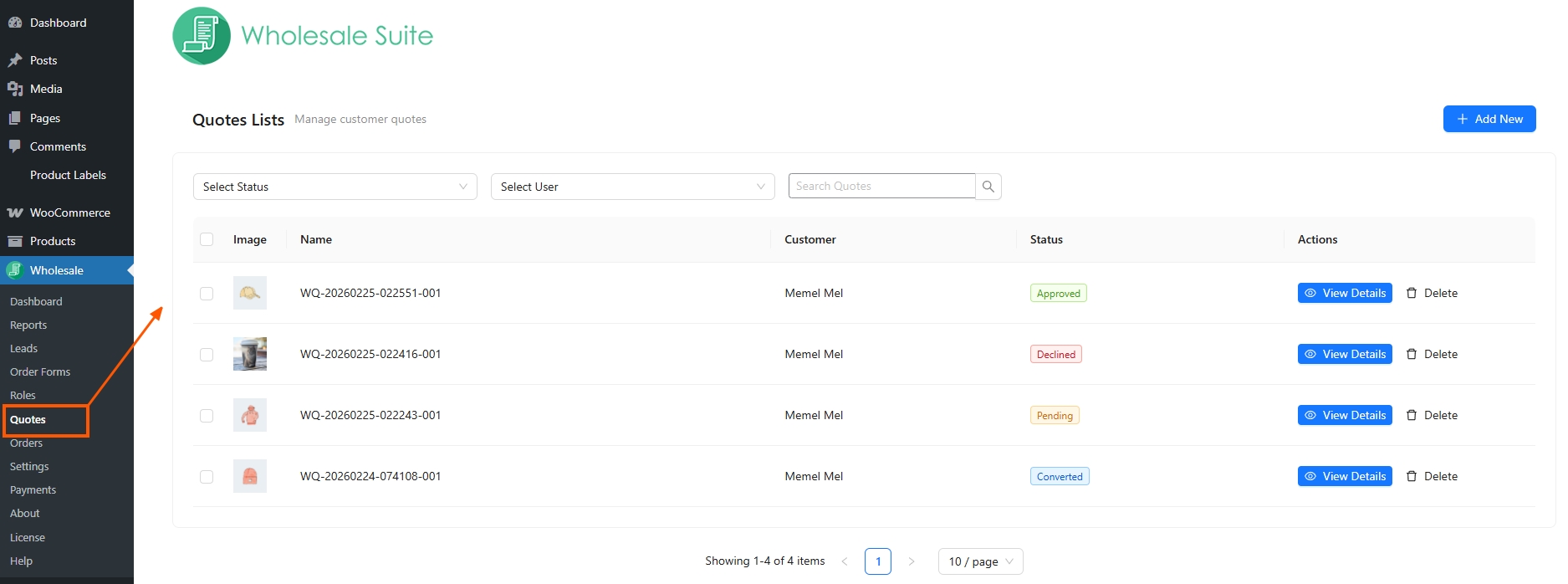Click the Search Quotes input field
This screenshot has width=1568, height=584.
[881, 186]
